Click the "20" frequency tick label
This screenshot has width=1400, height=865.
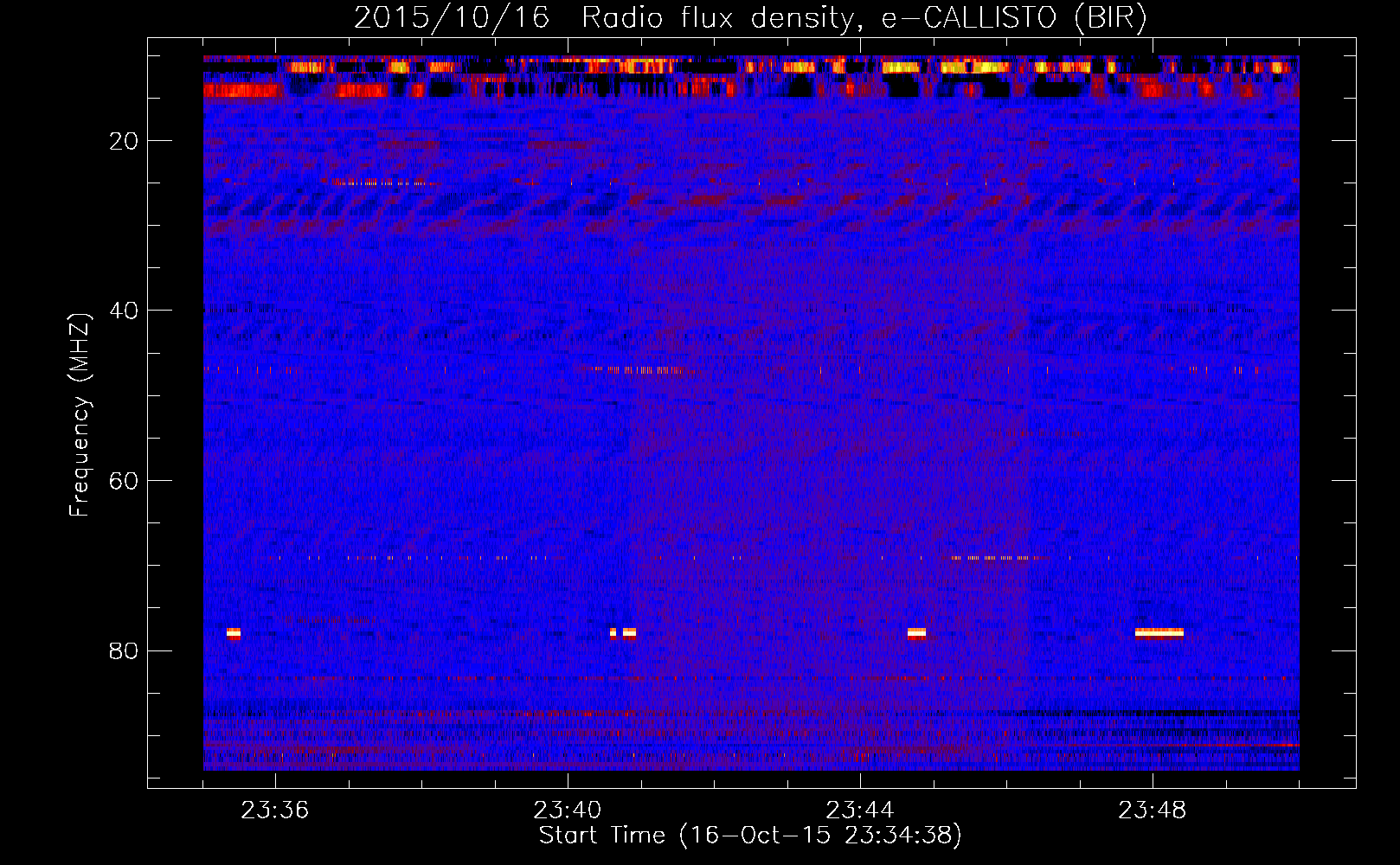[x=125, y=141]
